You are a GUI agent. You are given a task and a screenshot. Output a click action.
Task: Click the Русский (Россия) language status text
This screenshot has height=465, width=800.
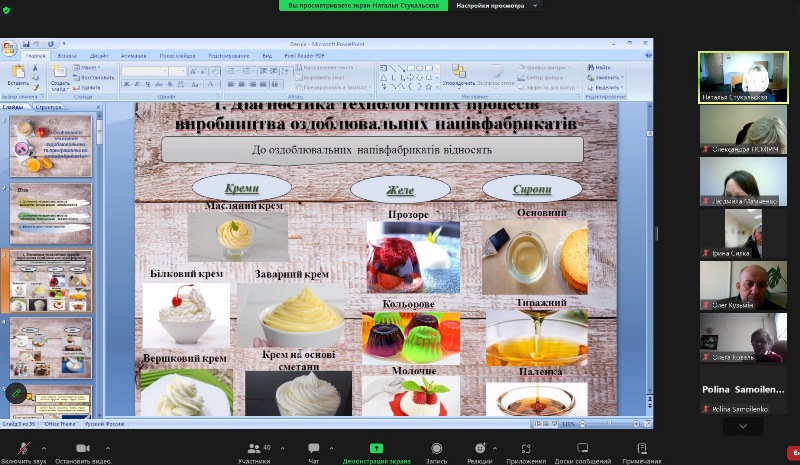point(105,424)
